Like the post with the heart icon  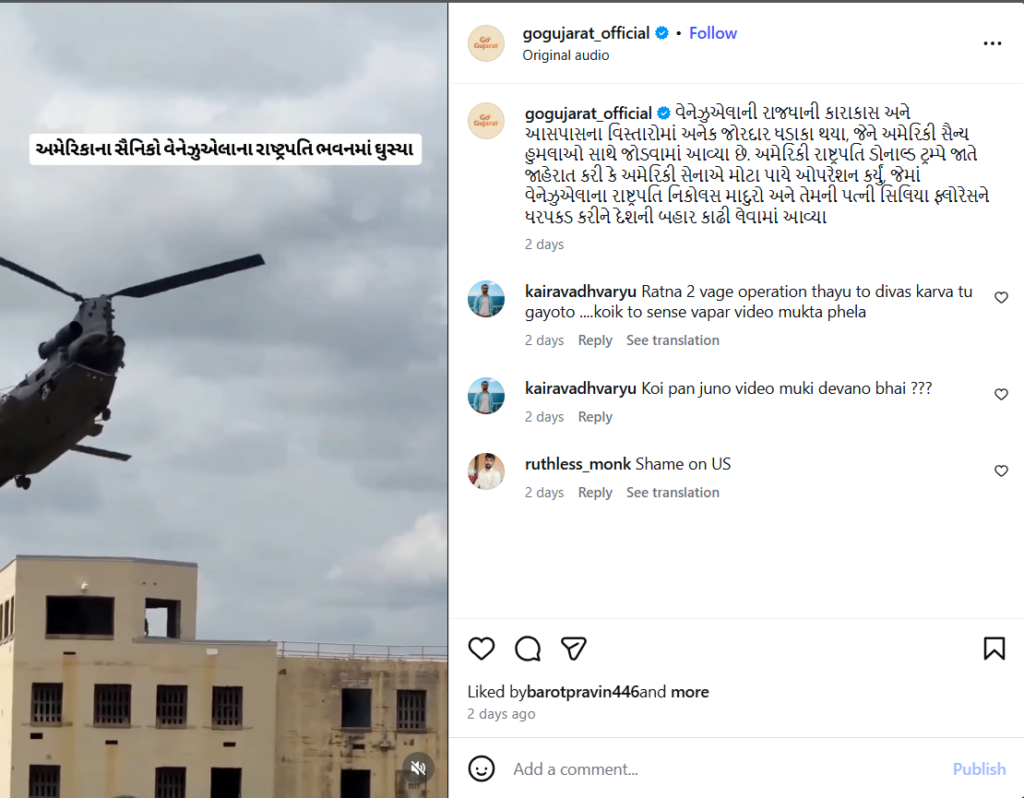[481, 648]
